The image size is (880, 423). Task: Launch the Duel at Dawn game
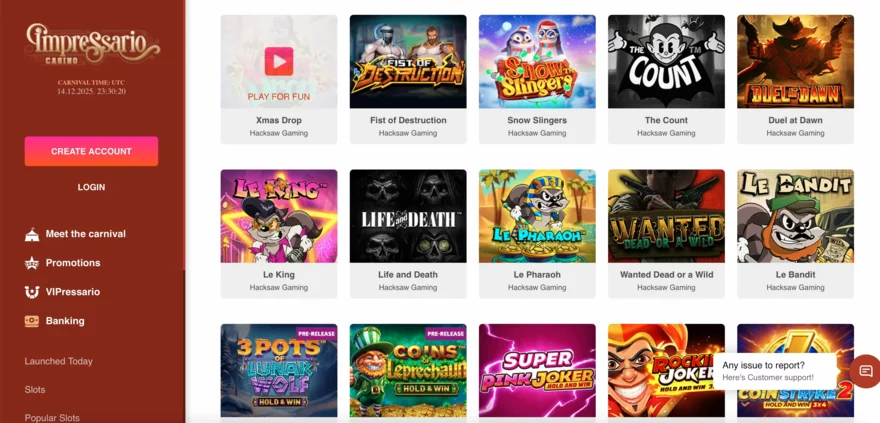tap(795, 62)
